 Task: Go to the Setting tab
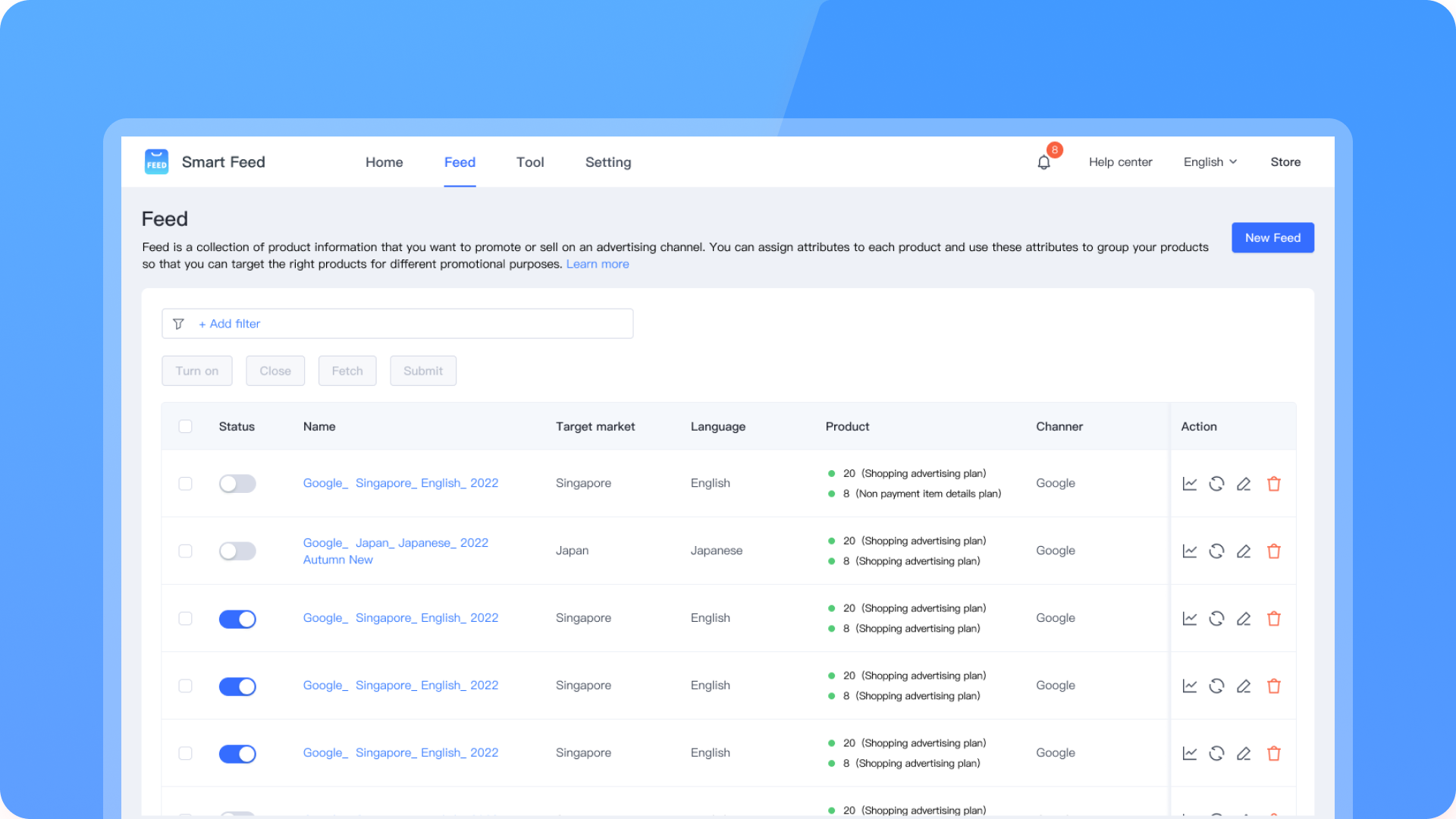coord(608,162)
